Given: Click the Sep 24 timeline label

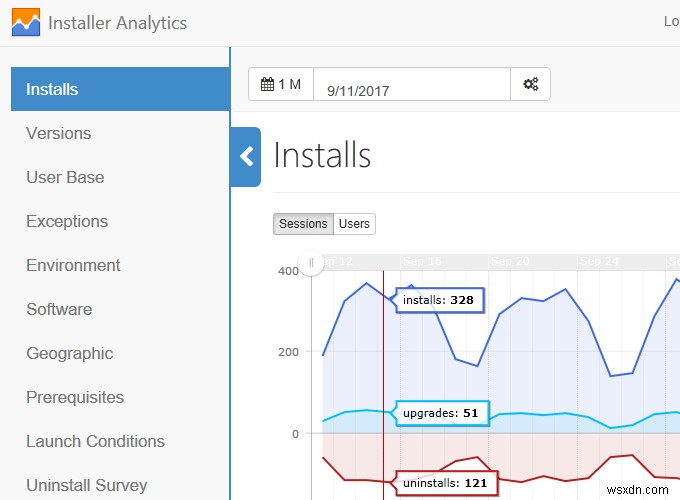Looking at the screenshot, I should pos(599,261).
